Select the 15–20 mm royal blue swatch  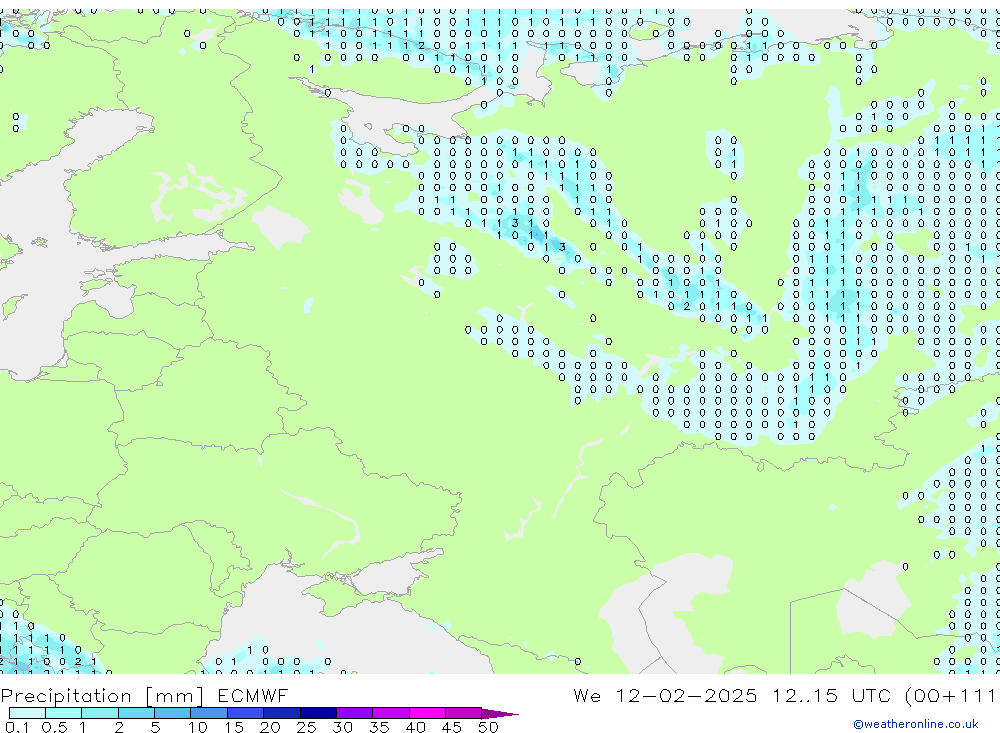[x=246, y=713]
